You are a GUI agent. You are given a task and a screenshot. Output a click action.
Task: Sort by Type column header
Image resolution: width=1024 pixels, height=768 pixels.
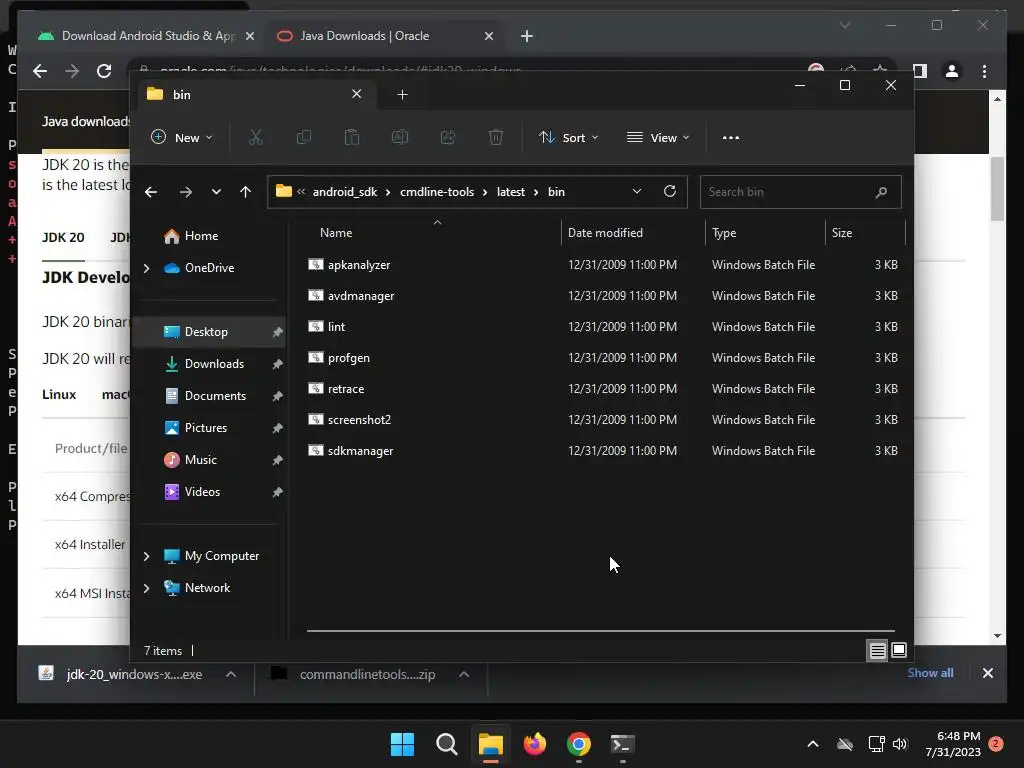coord(765,232)
